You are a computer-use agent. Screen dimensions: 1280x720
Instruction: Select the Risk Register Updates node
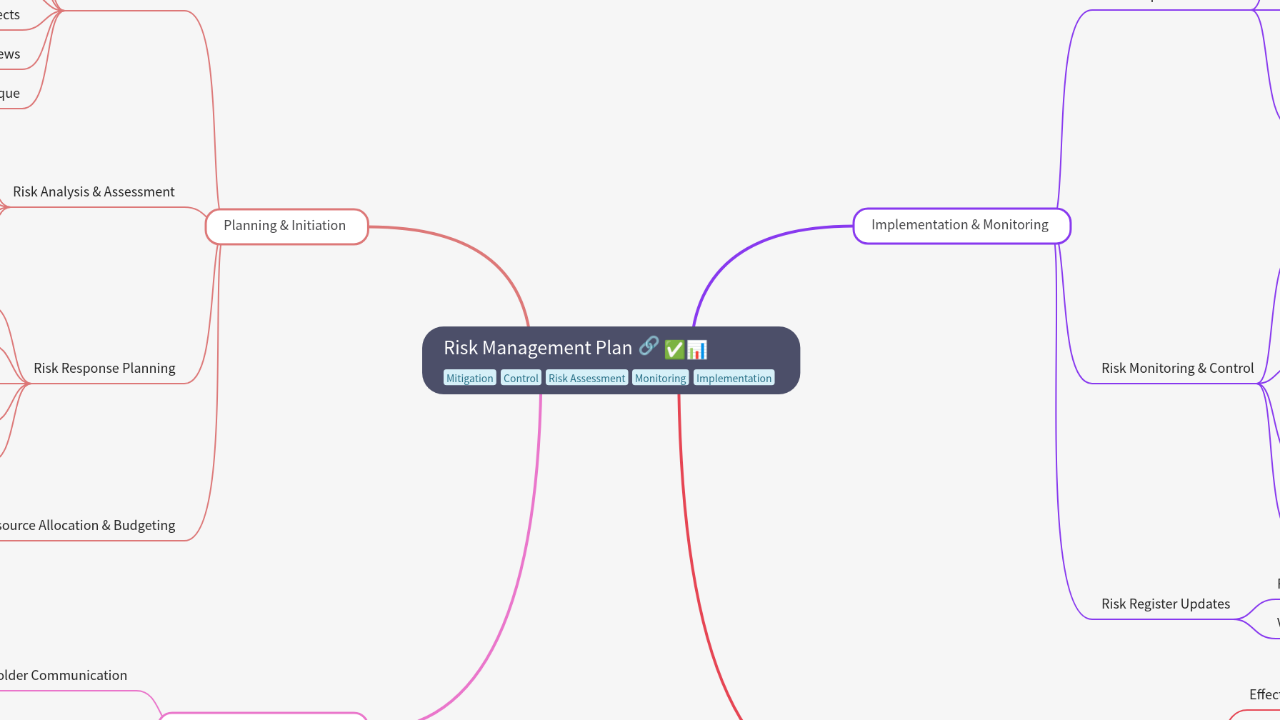coord(1166,604)
